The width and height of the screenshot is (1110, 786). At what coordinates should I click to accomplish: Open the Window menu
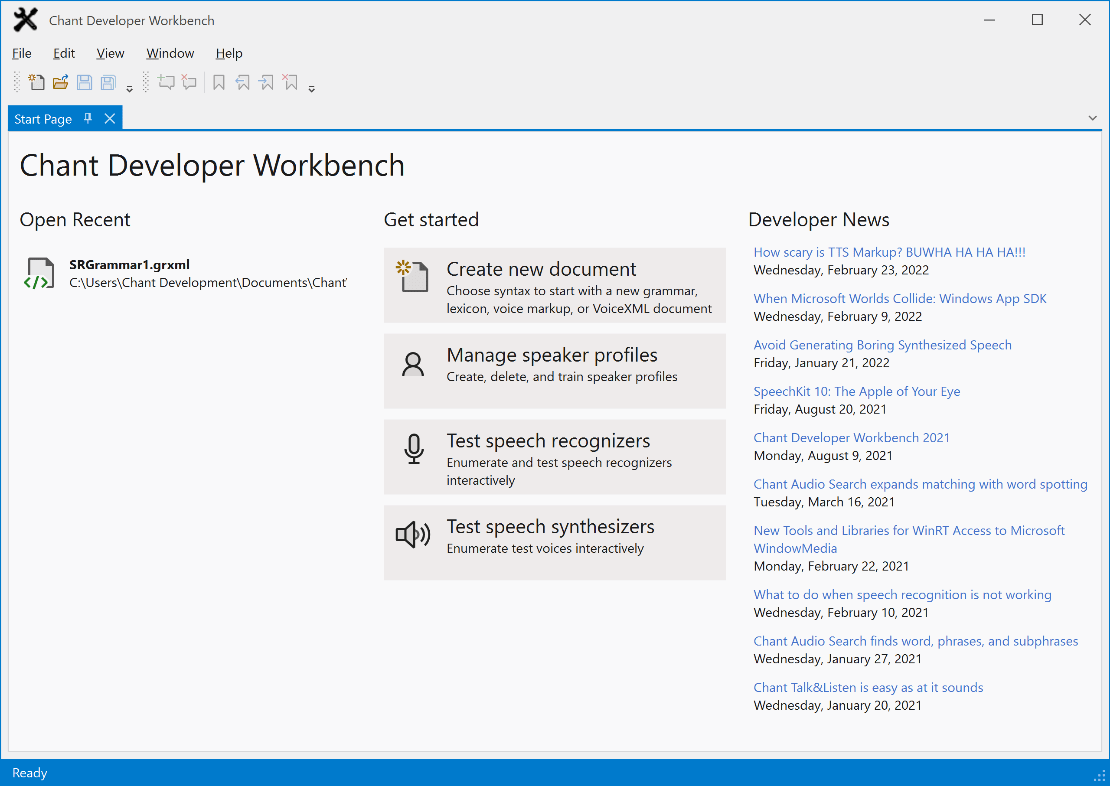[x=170, y=53]
